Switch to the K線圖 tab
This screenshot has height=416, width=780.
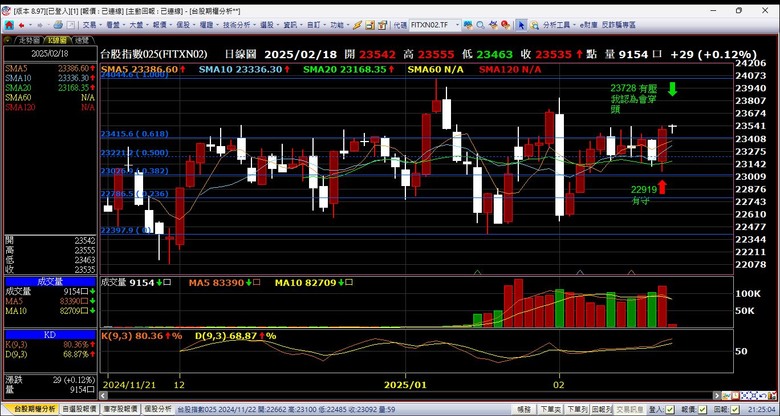[x=58, y=40]
